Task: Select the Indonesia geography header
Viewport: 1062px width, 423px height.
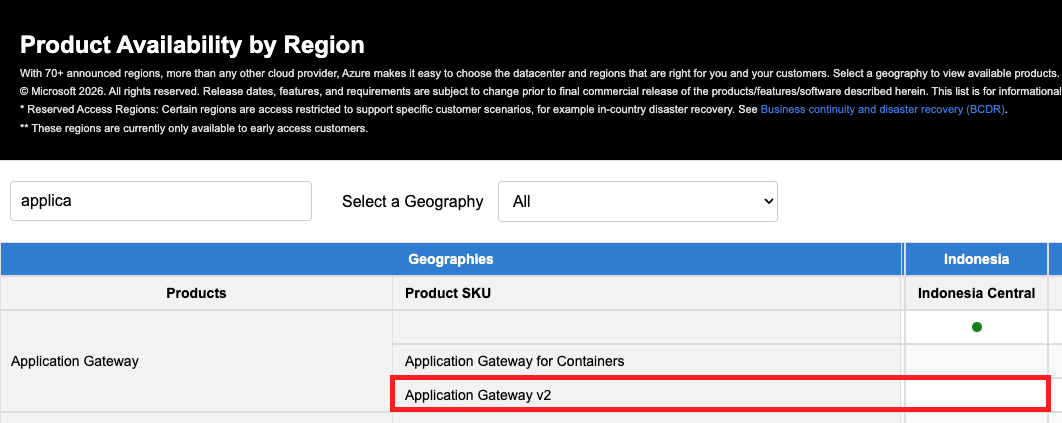Action: 976,259
